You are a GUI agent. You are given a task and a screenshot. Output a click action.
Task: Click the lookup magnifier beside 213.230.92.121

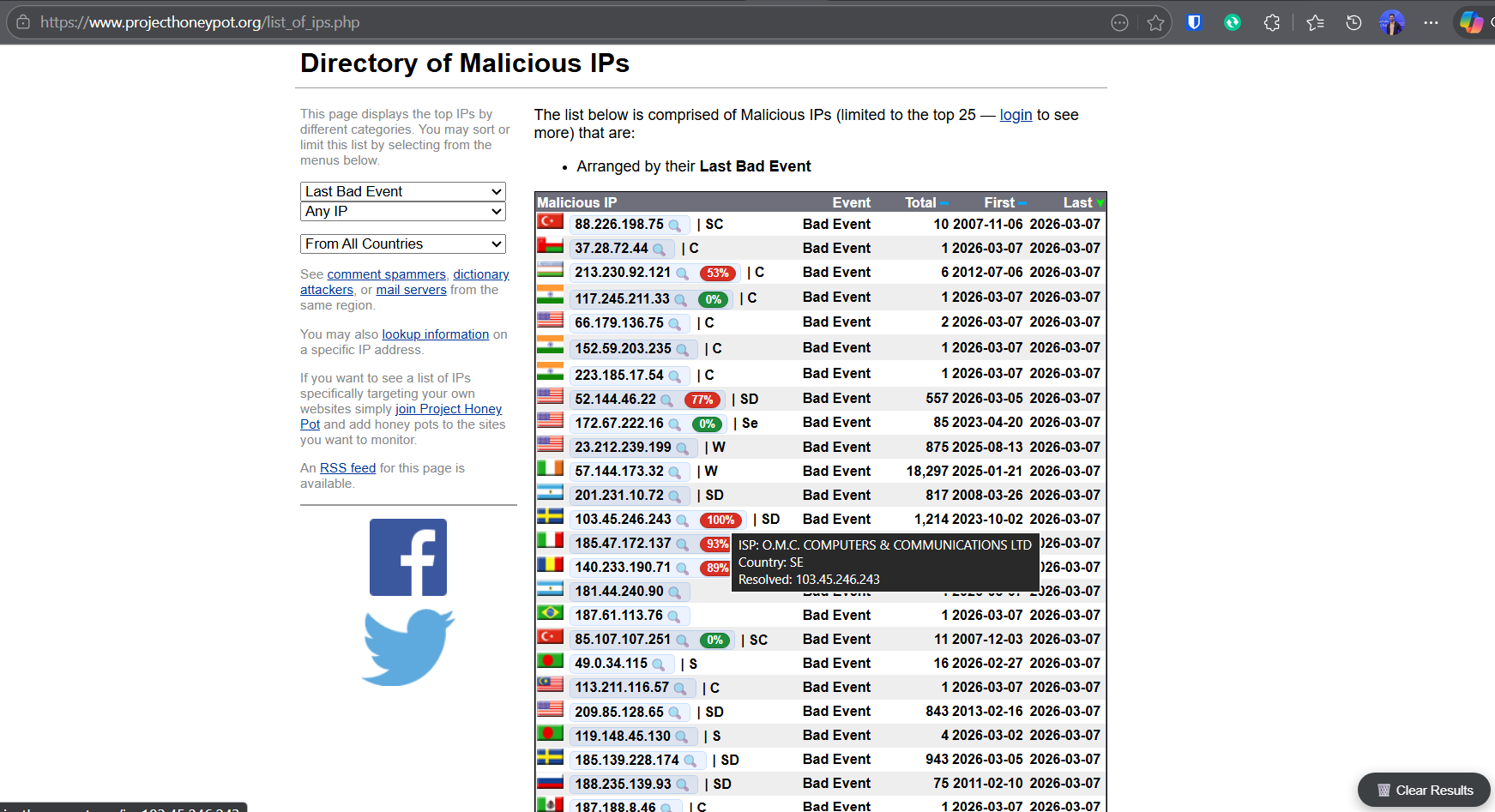pyautogui.click(x=682, y=274)
